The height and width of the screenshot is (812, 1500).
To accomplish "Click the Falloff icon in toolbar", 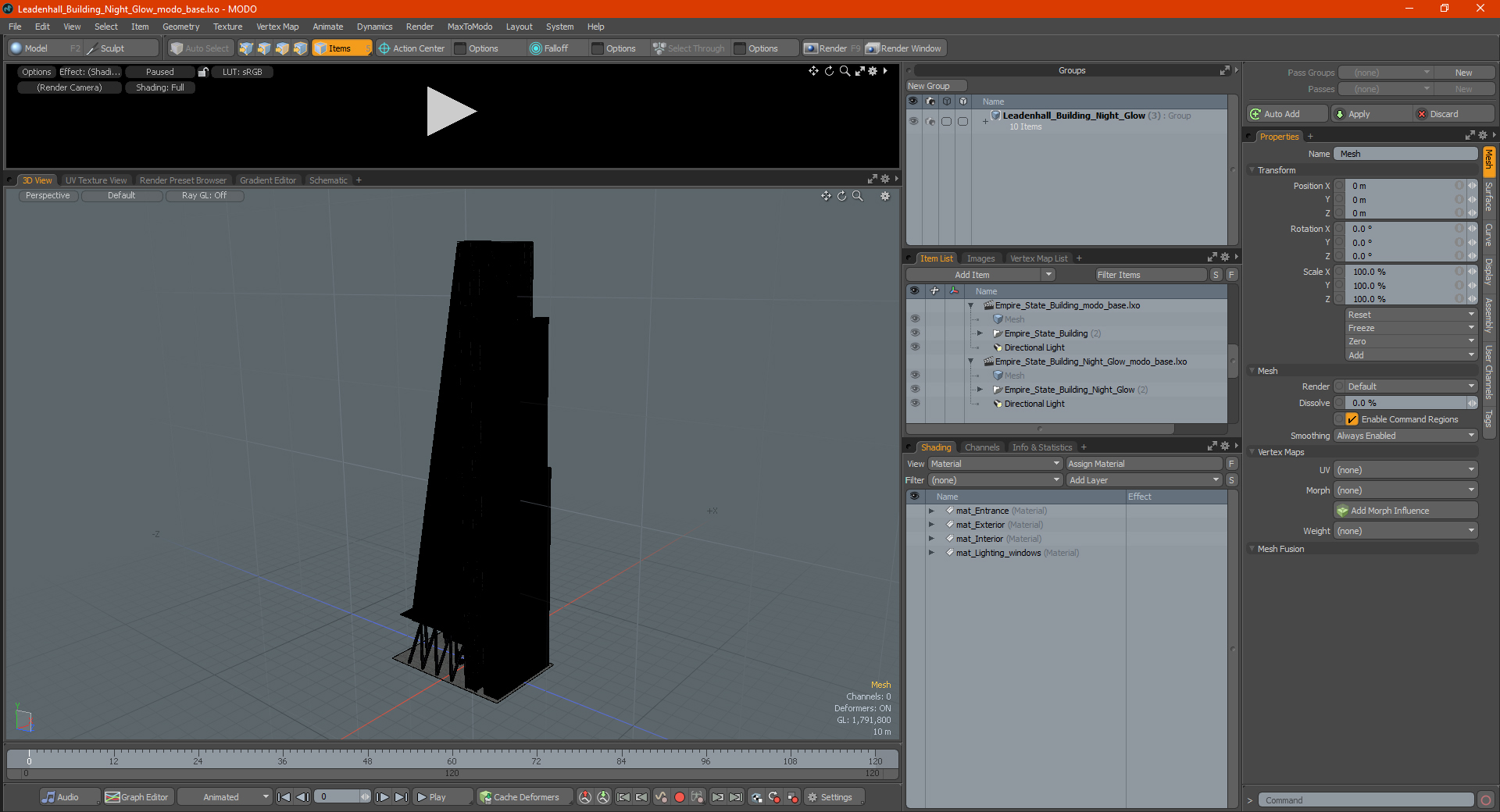I will pyautogui.click(x=536, y=48).
